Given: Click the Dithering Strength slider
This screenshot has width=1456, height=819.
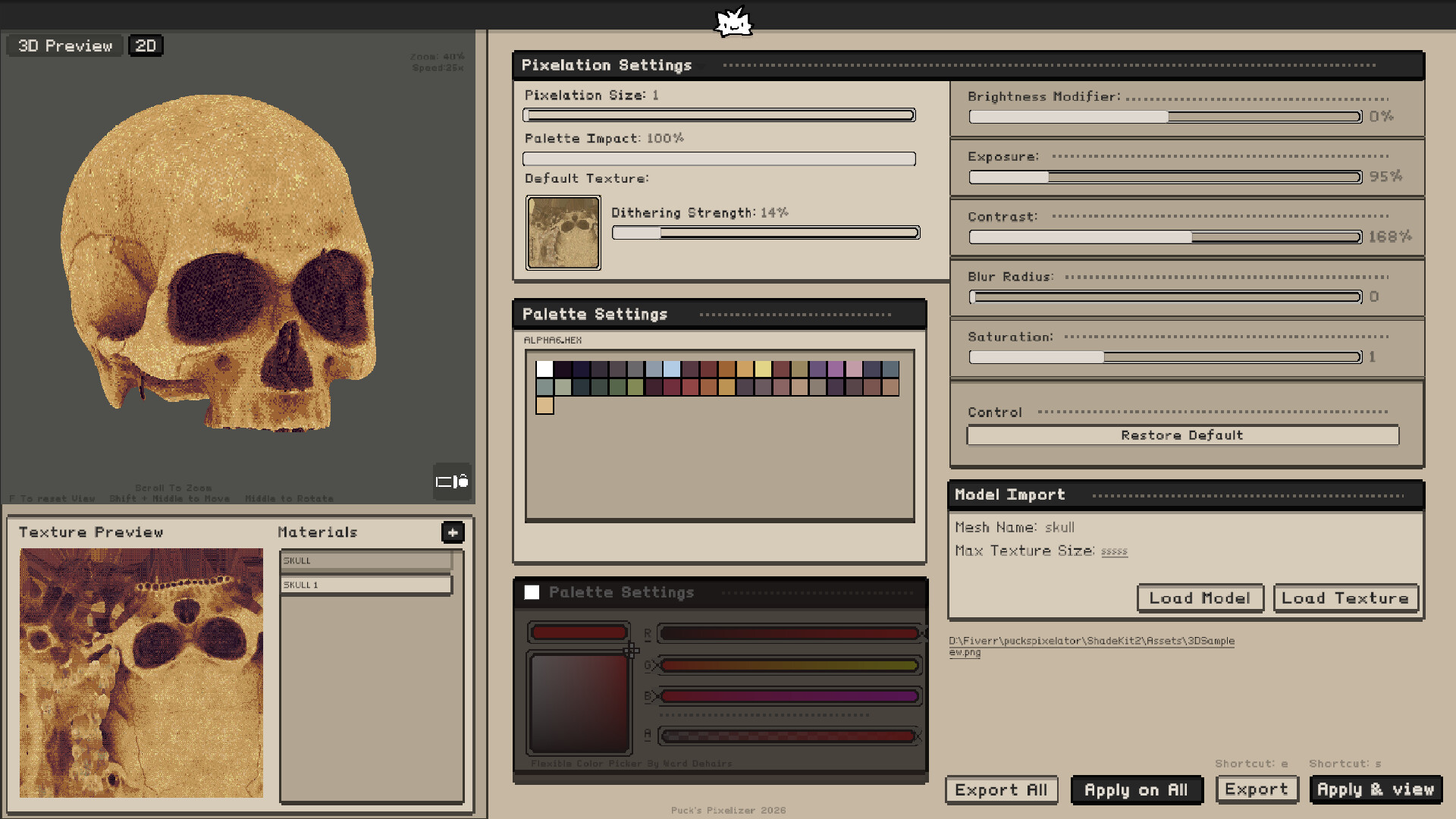Looking at the screenshot, I should point(766,233).
